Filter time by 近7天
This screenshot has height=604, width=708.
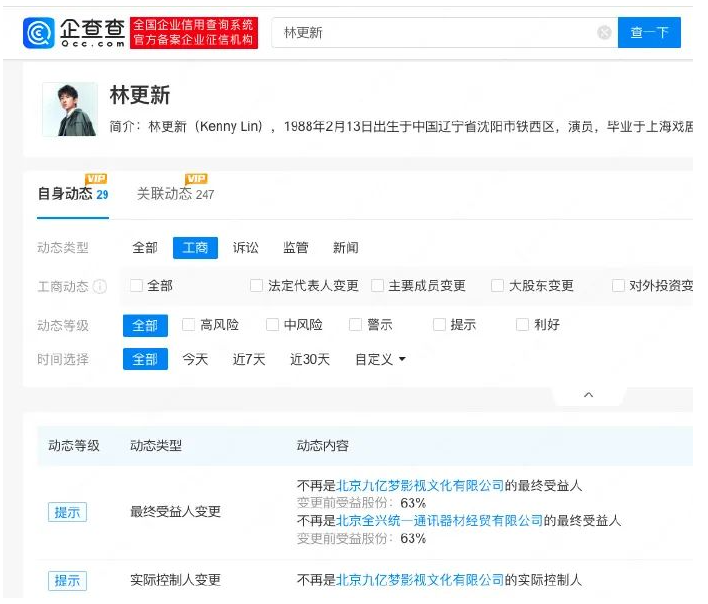(x=249, y=359)
